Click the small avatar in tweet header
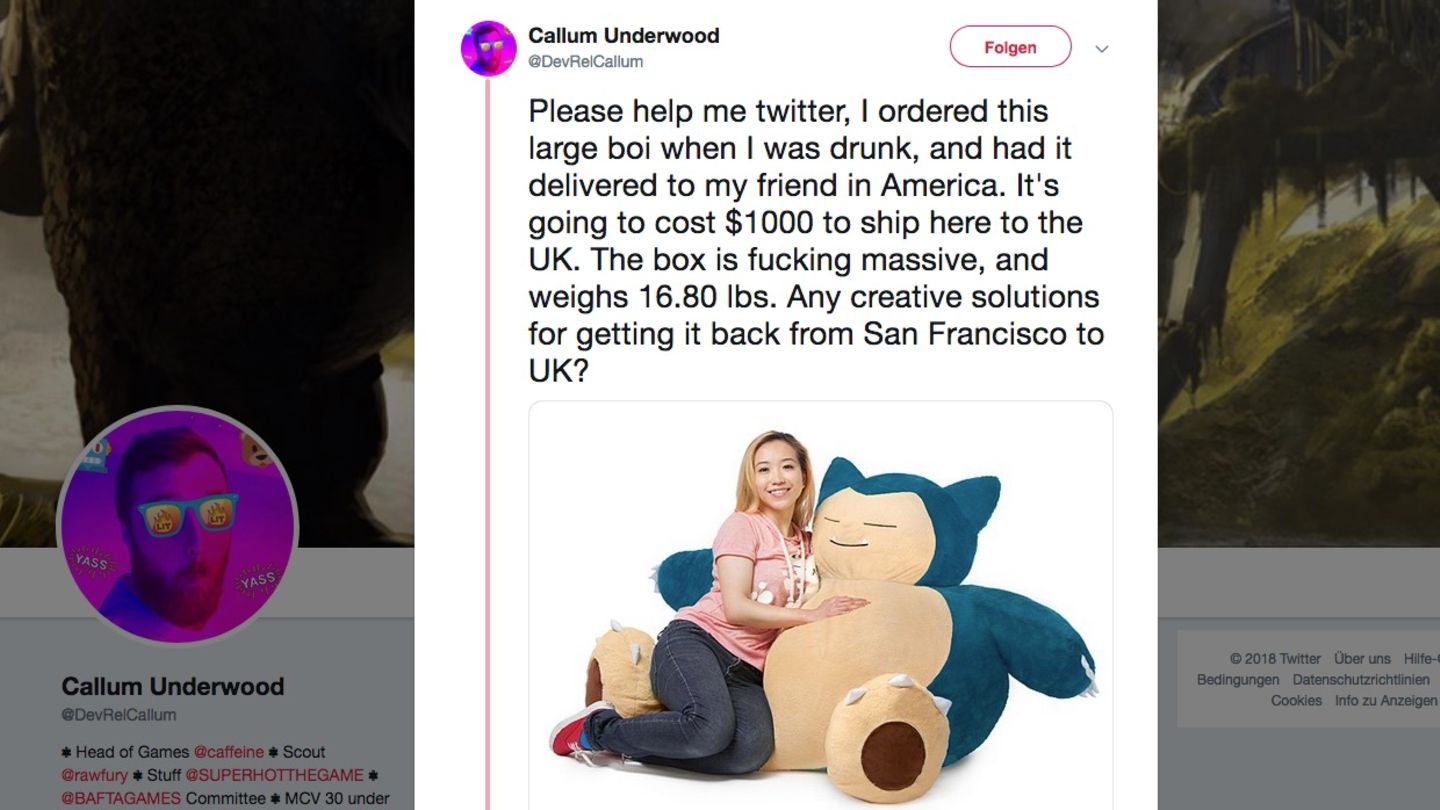Screen dimensions: 1440x810 pyautogui.click(x=488, y=47)
